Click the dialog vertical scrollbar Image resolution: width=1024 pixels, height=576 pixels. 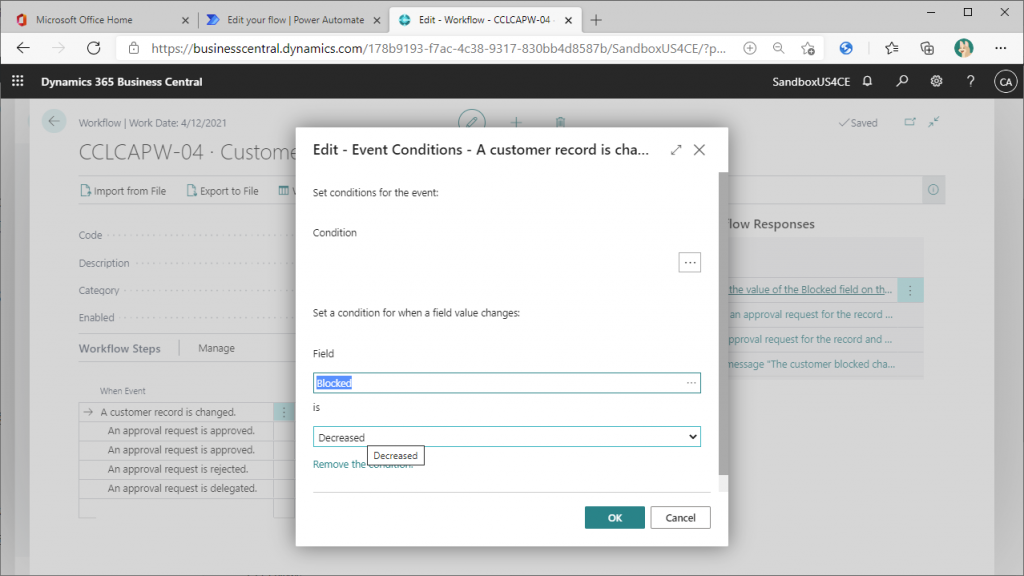coord(723,323)
